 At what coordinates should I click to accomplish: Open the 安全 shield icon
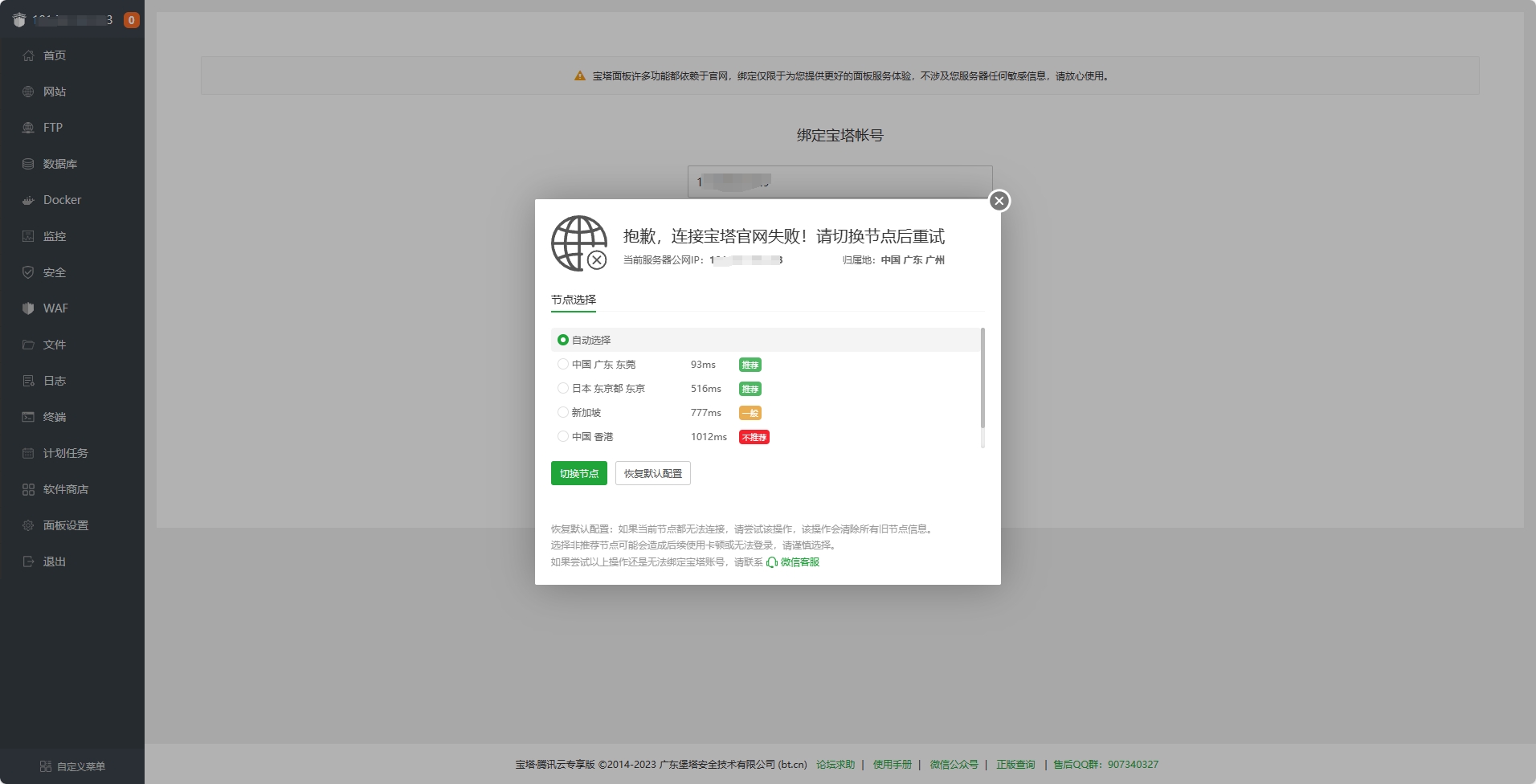(28, 272)
